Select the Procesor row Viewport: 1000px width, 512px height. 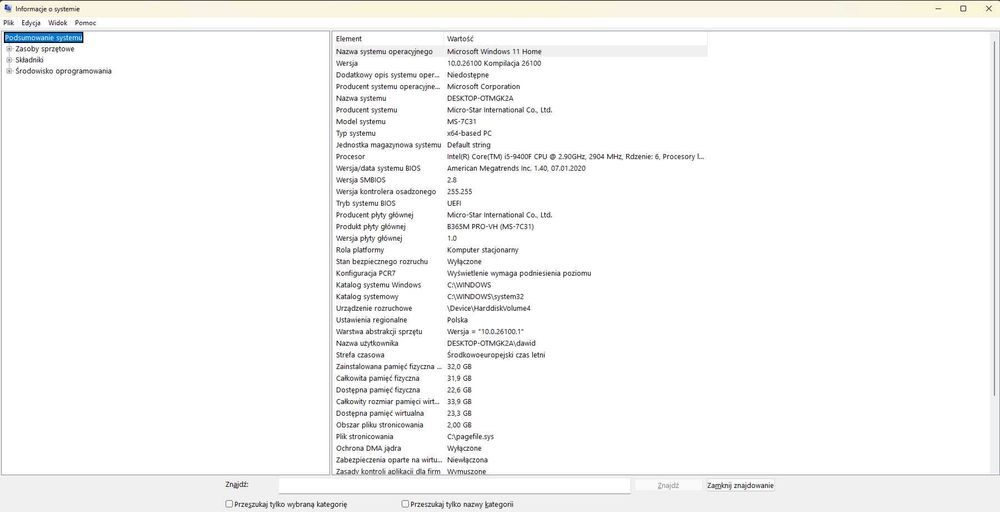click(x=520, y=156)
